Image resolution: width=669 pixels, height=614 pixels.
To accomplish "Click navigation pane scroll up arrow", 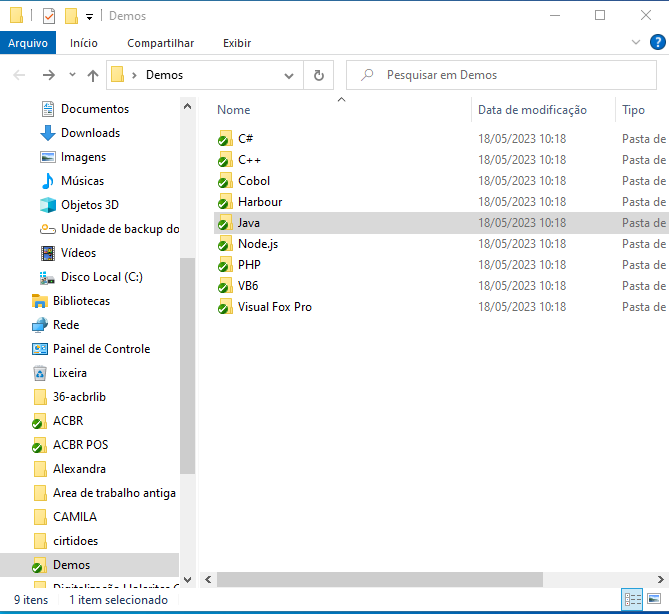I will point(187,106).
